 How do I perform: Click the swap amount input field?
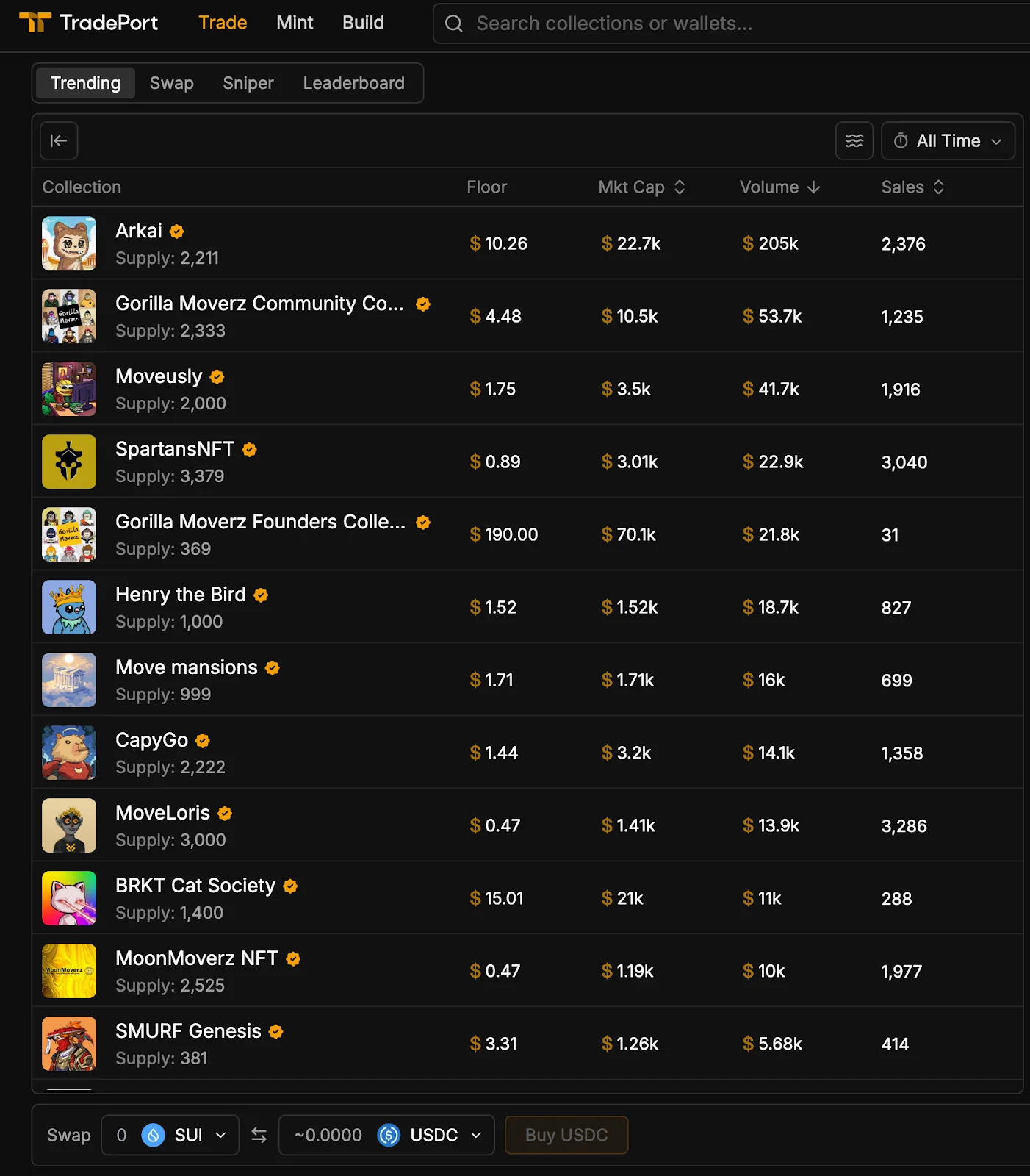(122, 1135)
